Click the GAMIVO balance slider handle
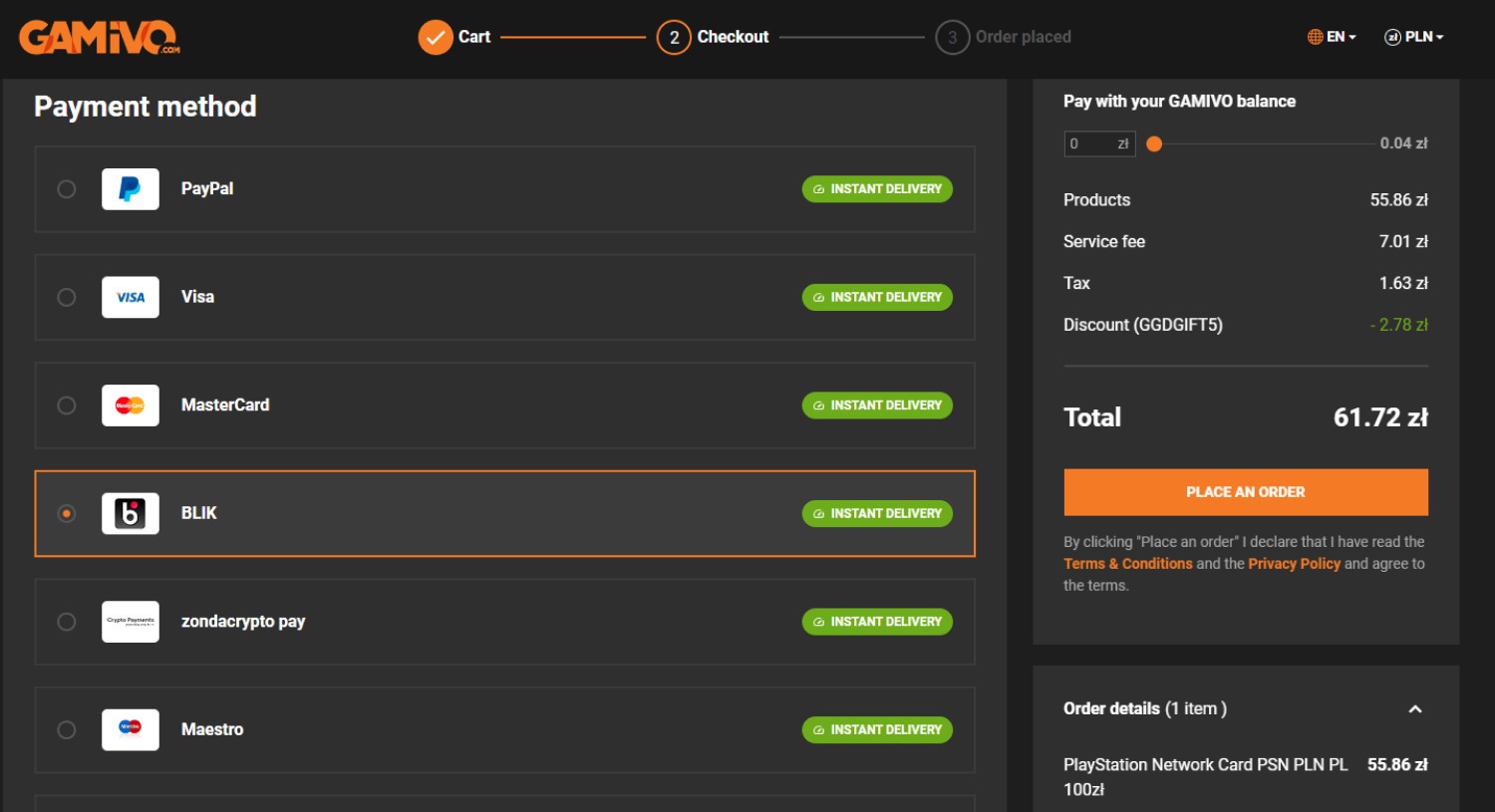This screenshot has height=812, width=1495. [x=1154, y=143]
